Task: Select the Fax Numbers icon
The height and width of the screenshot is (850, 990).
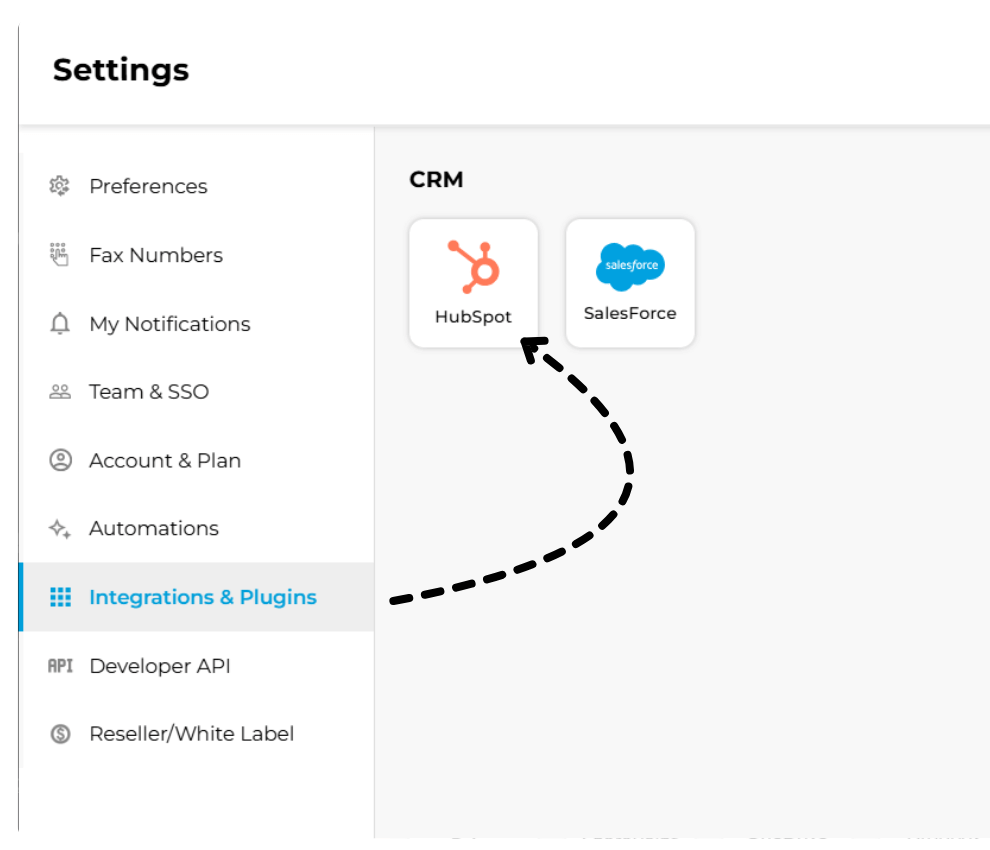Action: point(59,255)
